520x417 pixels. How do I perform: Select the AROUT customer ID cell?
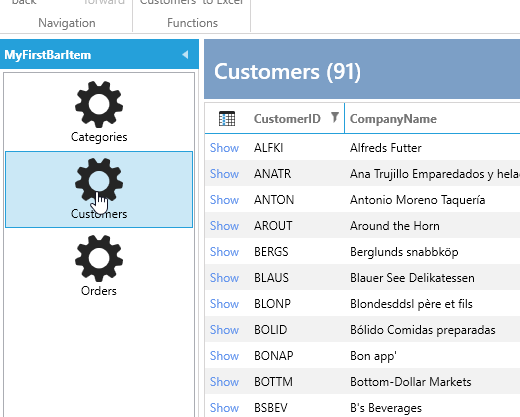273,226
